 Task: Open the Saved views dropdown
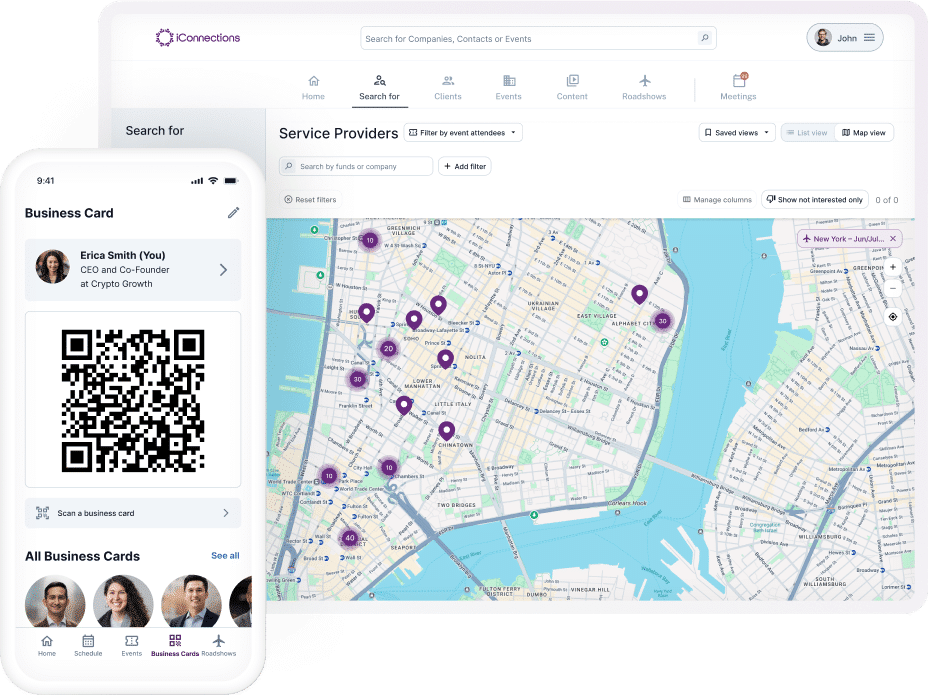click(737, 133)
